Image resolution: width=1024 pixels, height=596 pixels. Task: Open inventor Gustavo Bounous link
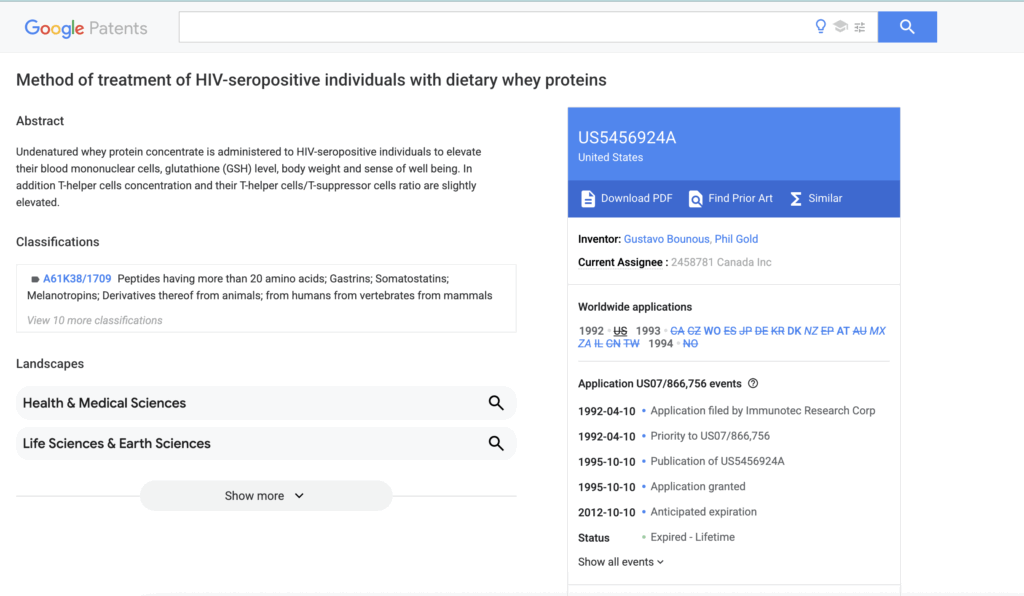click(x=667, y=239)
